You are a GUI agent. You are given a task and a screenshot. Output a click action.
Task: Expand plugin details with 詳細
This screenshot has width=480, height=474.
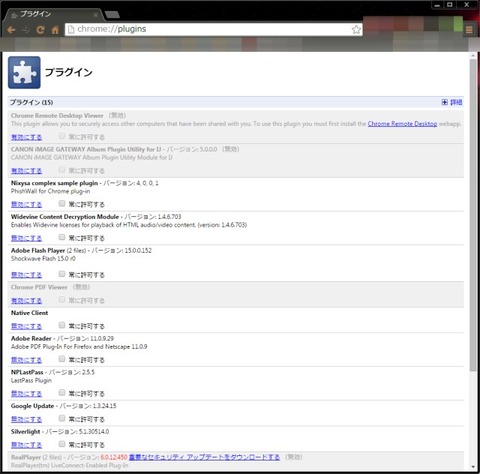click(x=452, y=102)
